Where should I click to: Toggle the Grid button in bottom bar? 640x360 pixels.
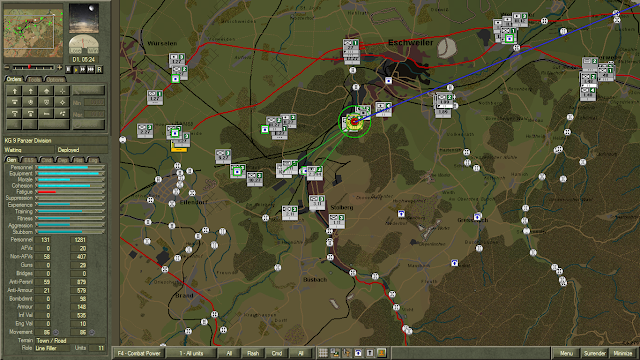click(277, 353)
